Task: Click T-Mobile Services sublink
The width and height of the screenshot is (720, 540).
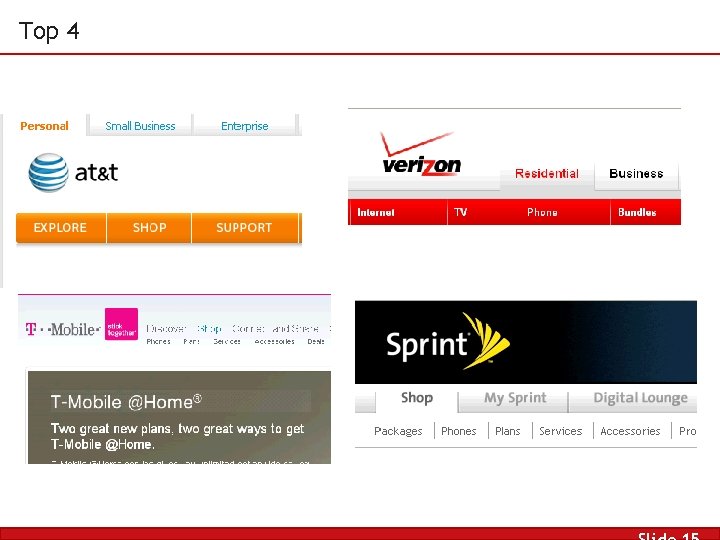Action: click(x=227, y=342)
